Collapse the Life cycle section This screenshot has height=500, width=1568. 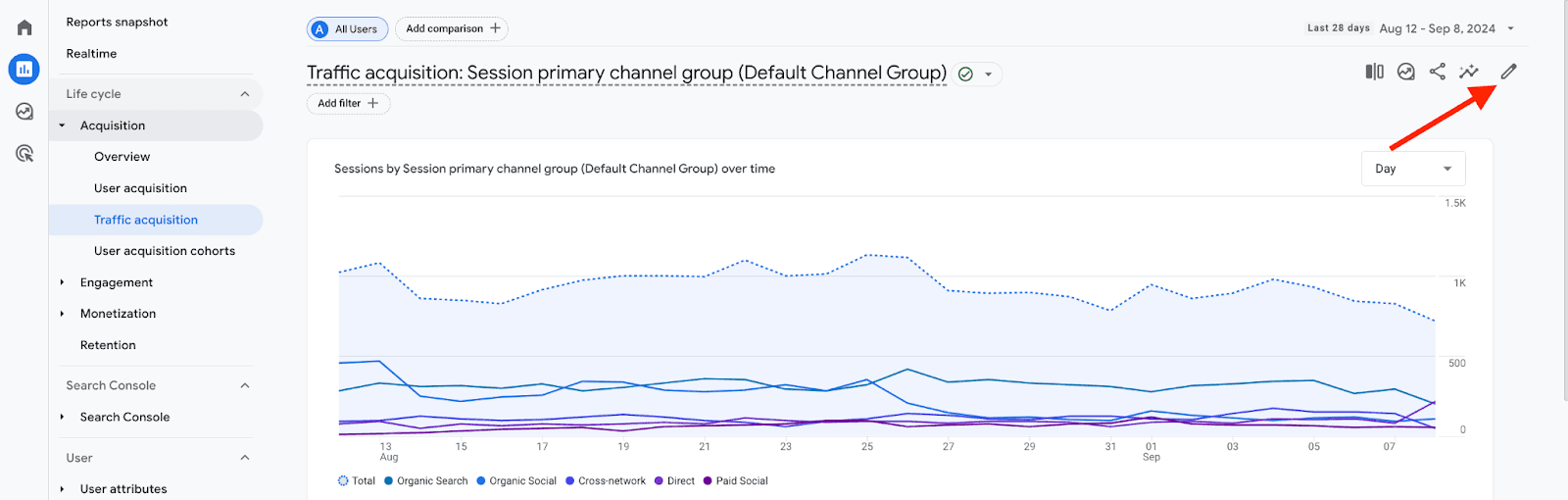click(x=245, y=94)
